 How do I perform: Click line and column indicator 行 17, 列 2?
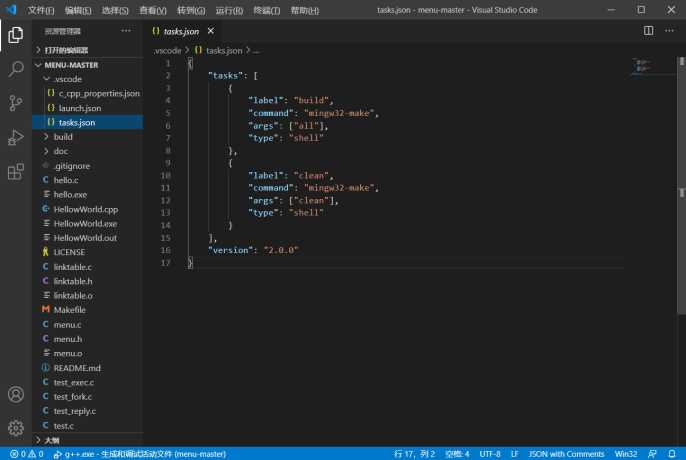[414, 454]
